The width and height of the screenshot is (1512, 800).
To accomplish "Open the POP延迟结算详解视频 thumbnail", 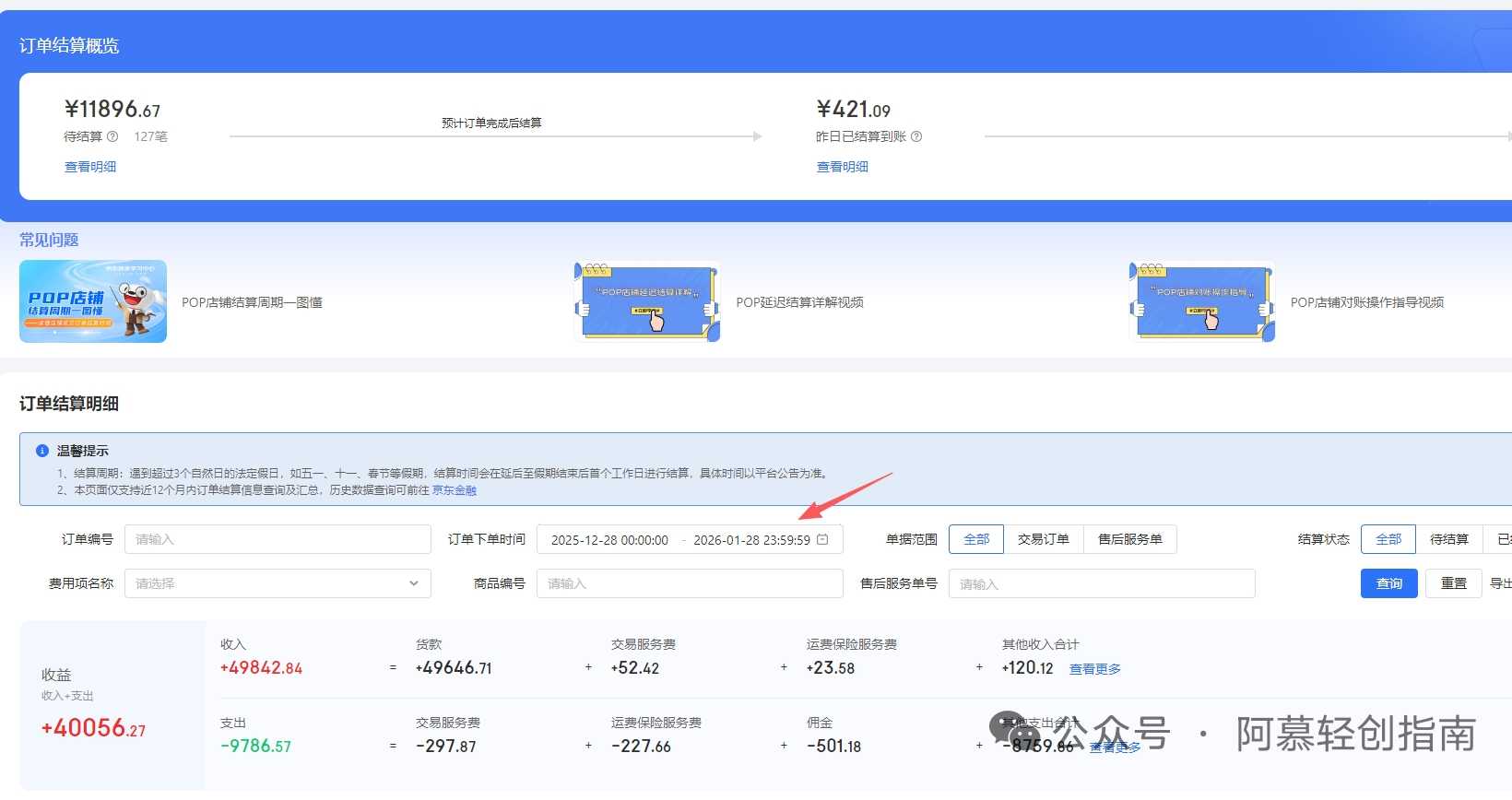I will coord(647,301).
